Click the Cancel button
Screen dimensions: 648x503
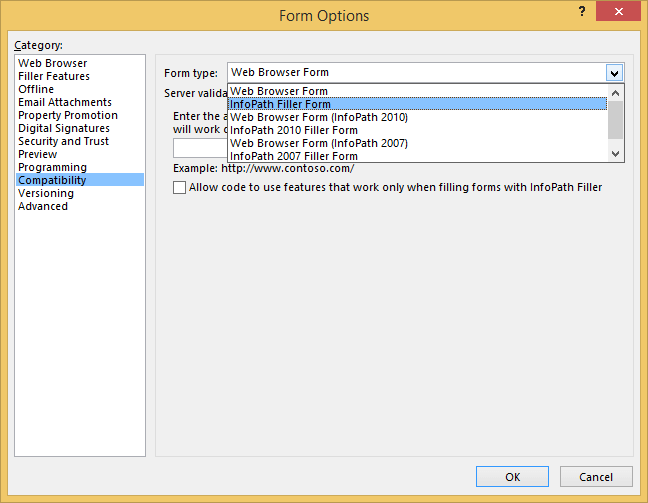596,477
